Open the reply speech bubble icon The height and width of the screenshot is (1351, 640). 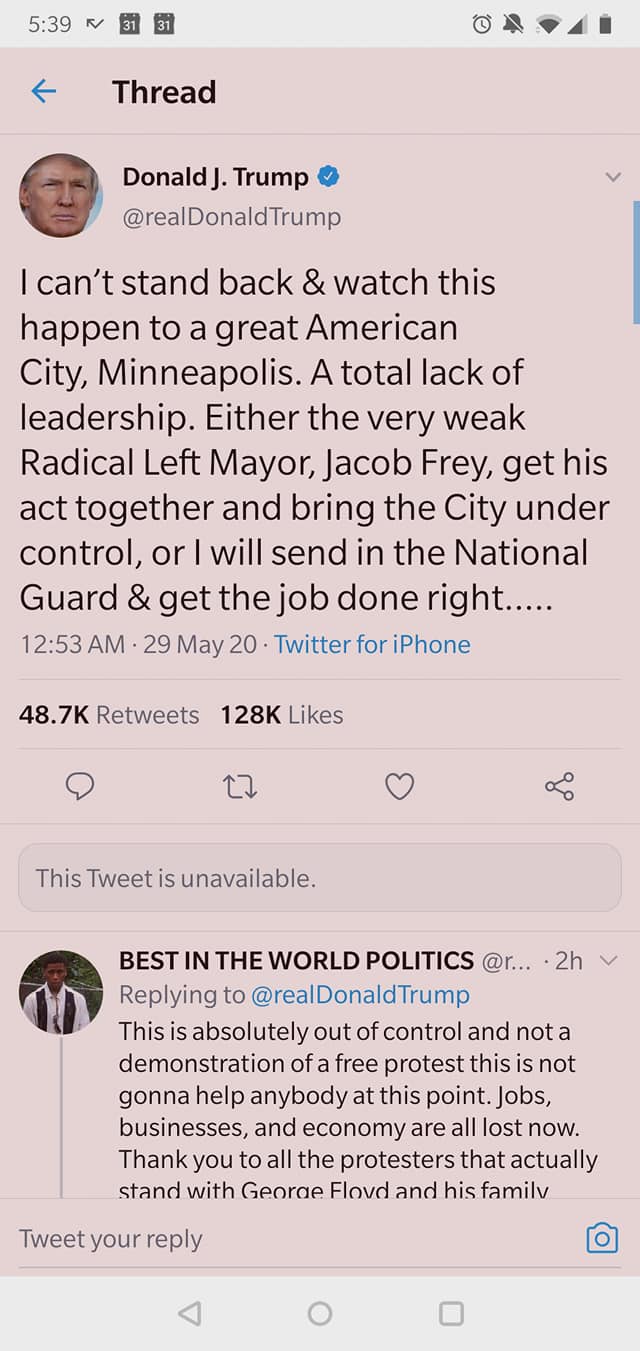[80, 787]
